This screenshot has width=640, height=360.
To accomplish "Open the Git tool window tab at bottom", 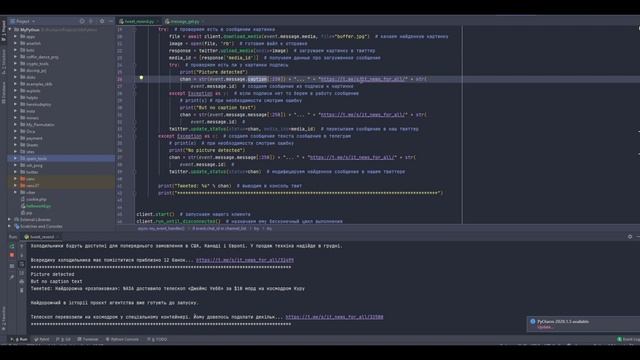I will pos(63,339).
